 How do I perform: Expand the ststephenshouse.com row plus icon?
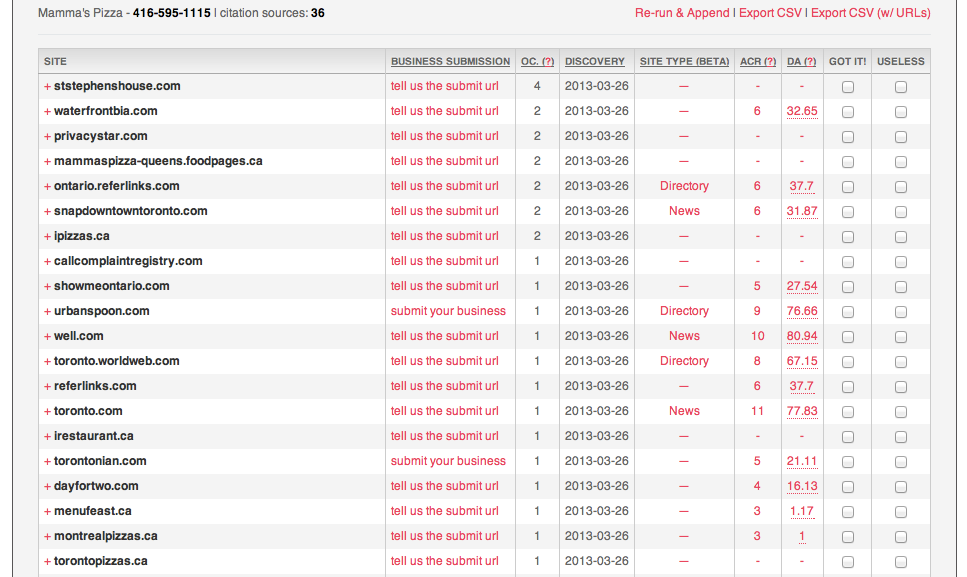pos(47,86)
